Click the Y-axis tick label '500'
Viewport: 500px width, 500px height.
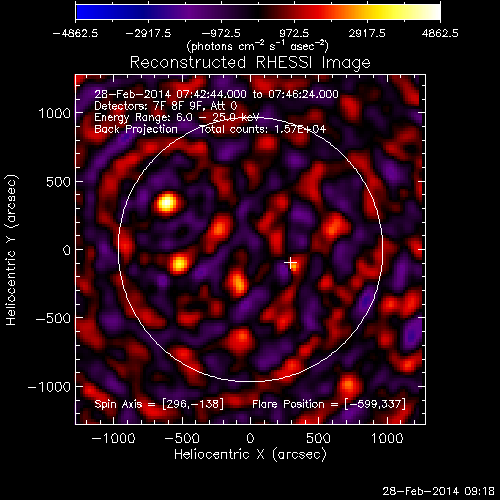click(58, 182)
